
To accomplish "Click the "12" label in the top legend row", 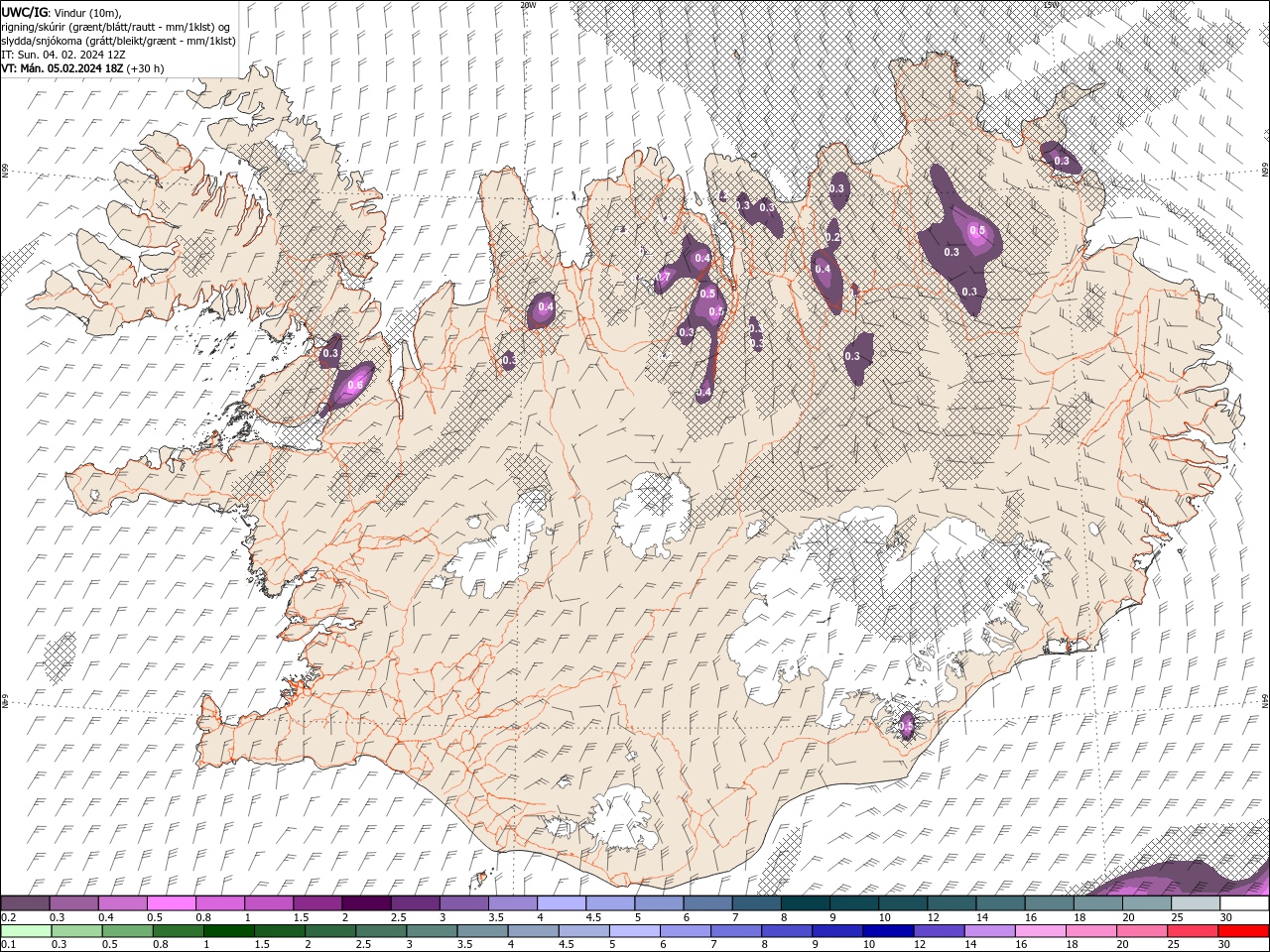I will coord(936,917).
